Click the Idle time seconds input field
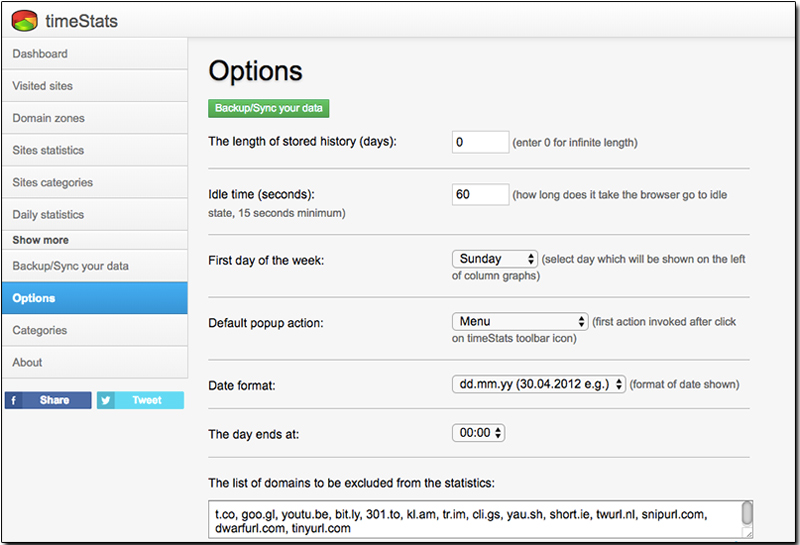 click(x=480, y=194)
